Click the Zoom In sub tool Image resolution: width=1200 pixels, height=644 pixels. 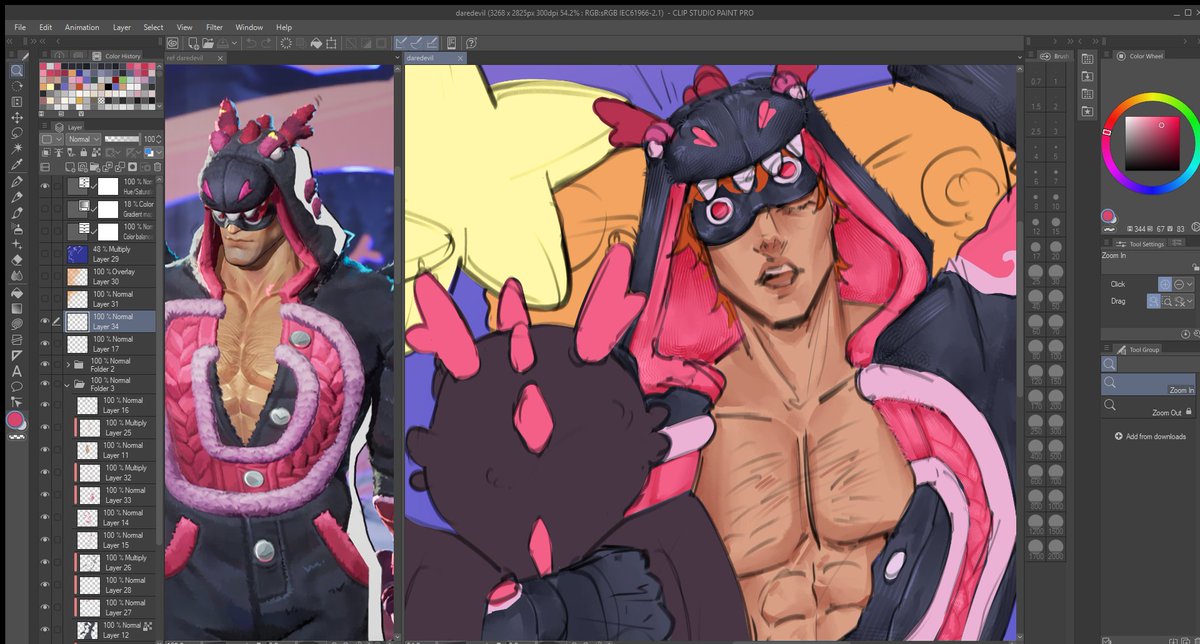click(x=1150, y=384)
